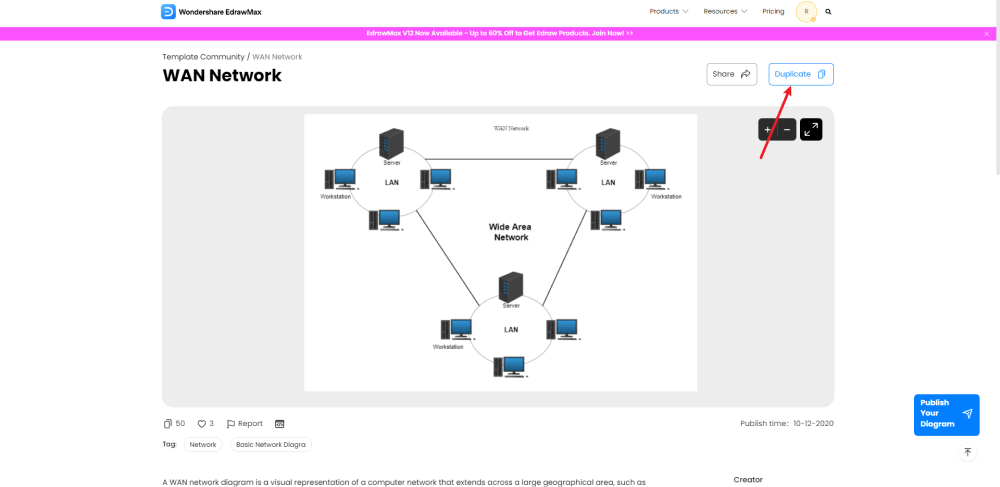Click the user avatar icon

click(807, 11)
